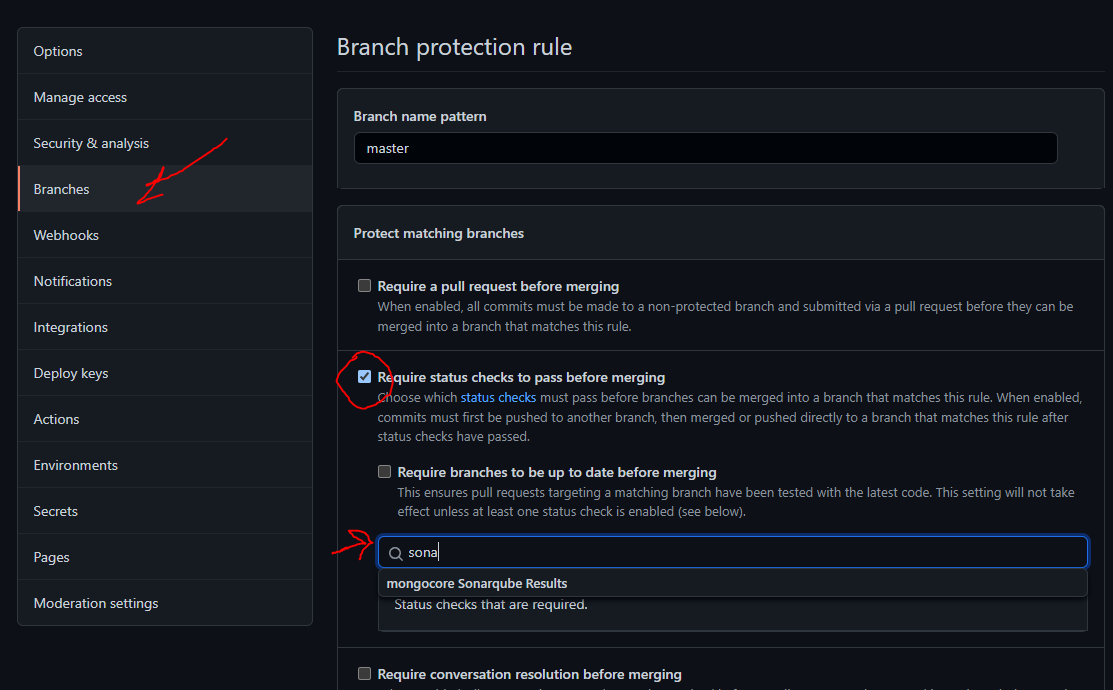Select Branches in the sidebar
Viewport: 1113px width, 690px height.
coord(61,189)
